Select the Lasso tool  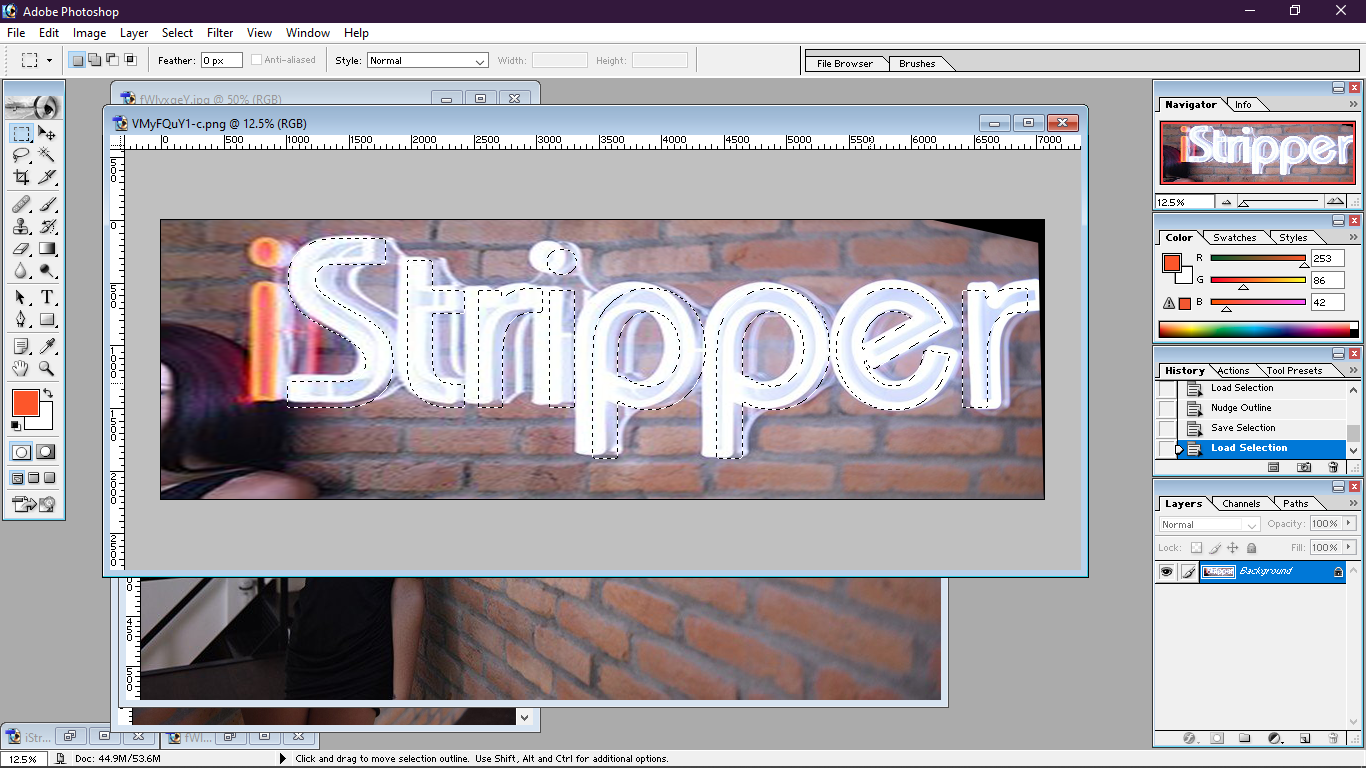click(x=21, y=156)
